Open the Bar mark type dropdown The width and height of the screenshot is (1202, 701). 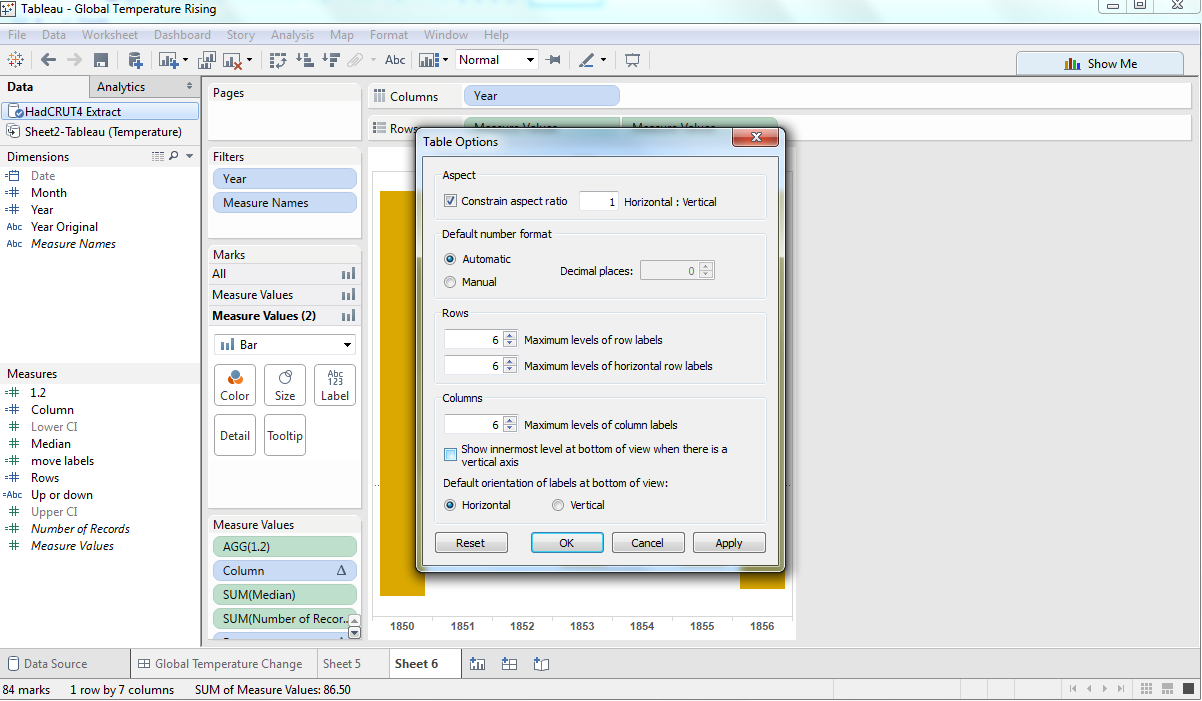tap(285, 345)
